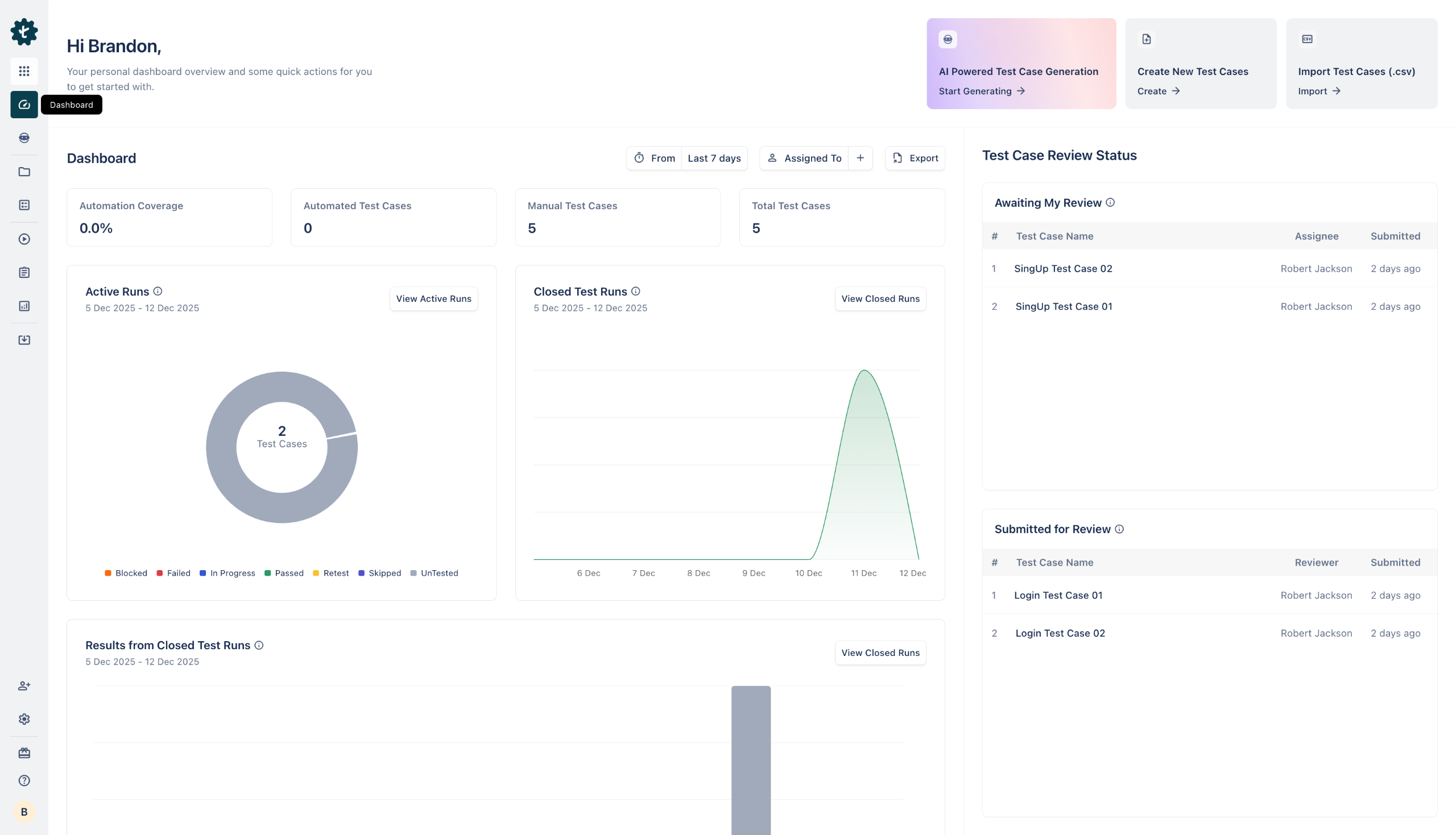Open the Last 7 days date dropdown
This screenshot has height=835, width=1456.
point(714,158)
